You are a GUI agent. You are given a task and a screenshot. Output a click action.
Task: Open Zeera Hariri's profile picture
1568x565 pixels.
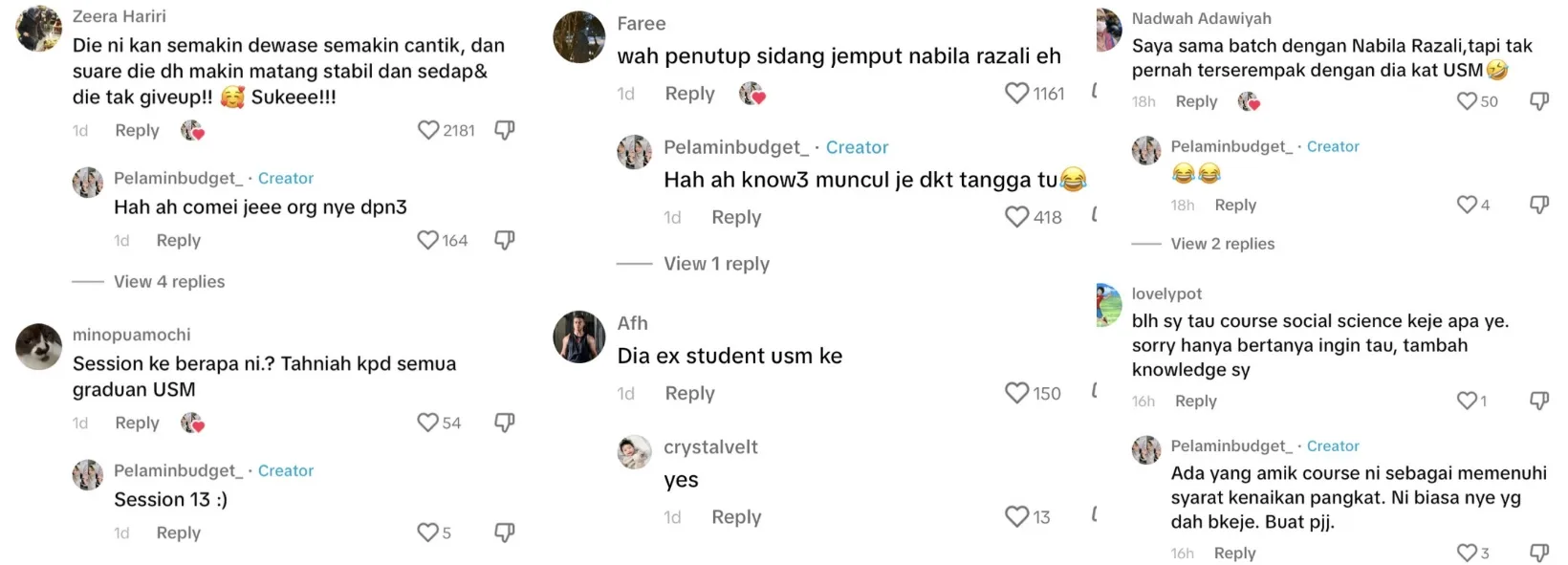[39, 29]
